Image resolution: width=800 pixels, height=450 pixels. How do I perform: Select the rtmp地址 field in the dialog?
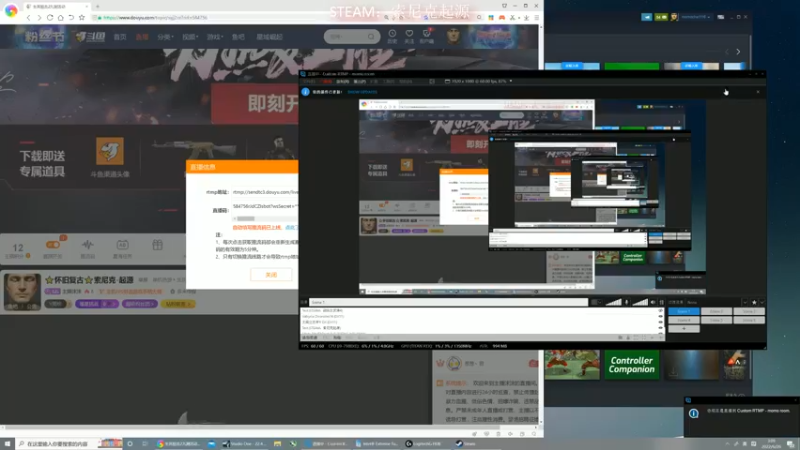265,192
